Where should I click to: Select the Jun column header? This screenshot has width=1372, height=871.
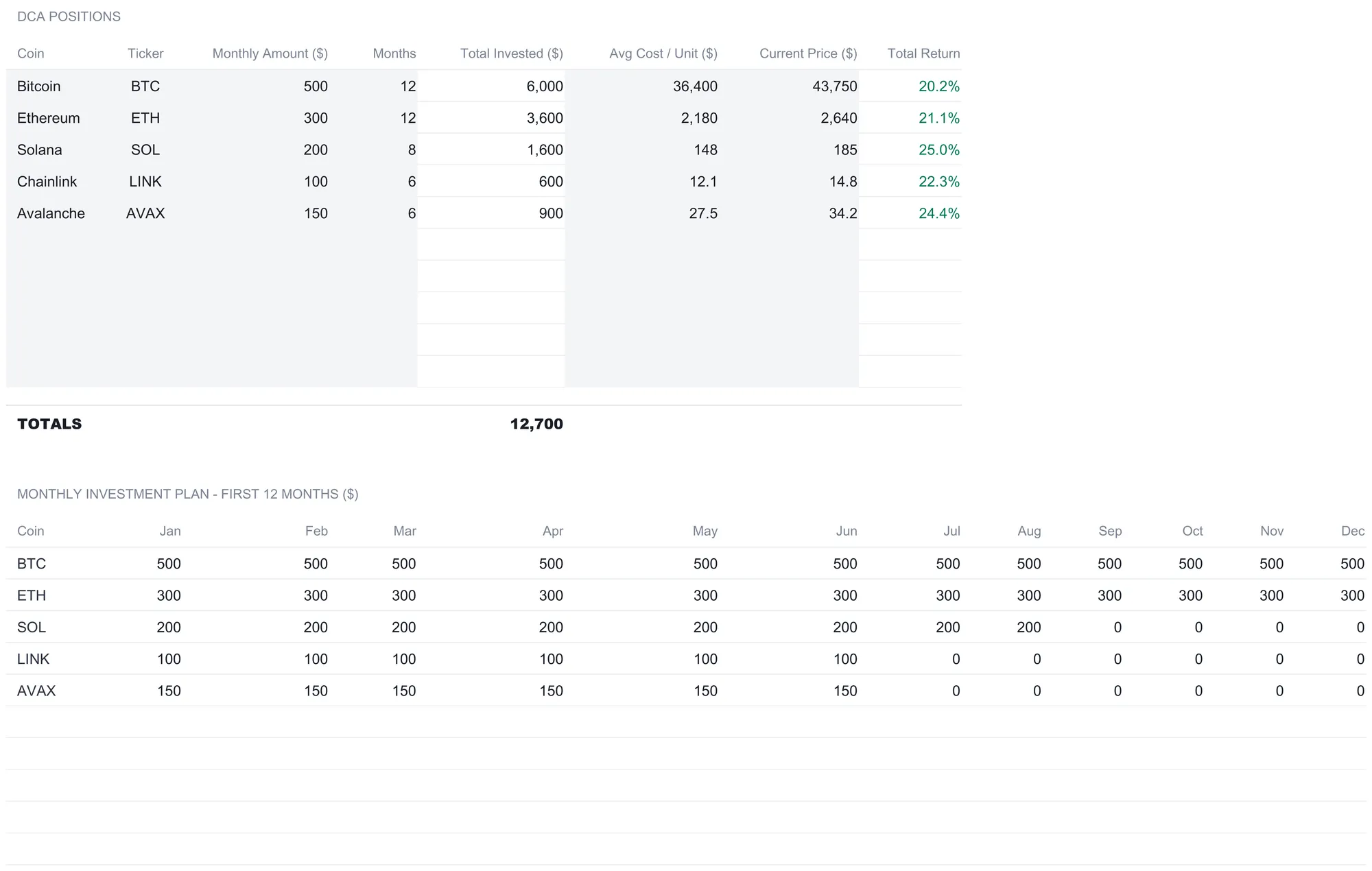click(x=847, y=531)
